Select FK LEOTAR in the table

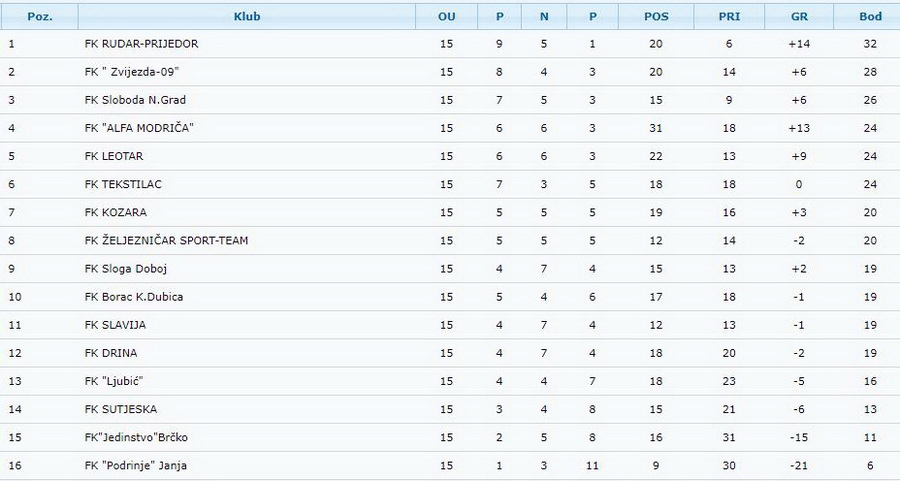114,156
